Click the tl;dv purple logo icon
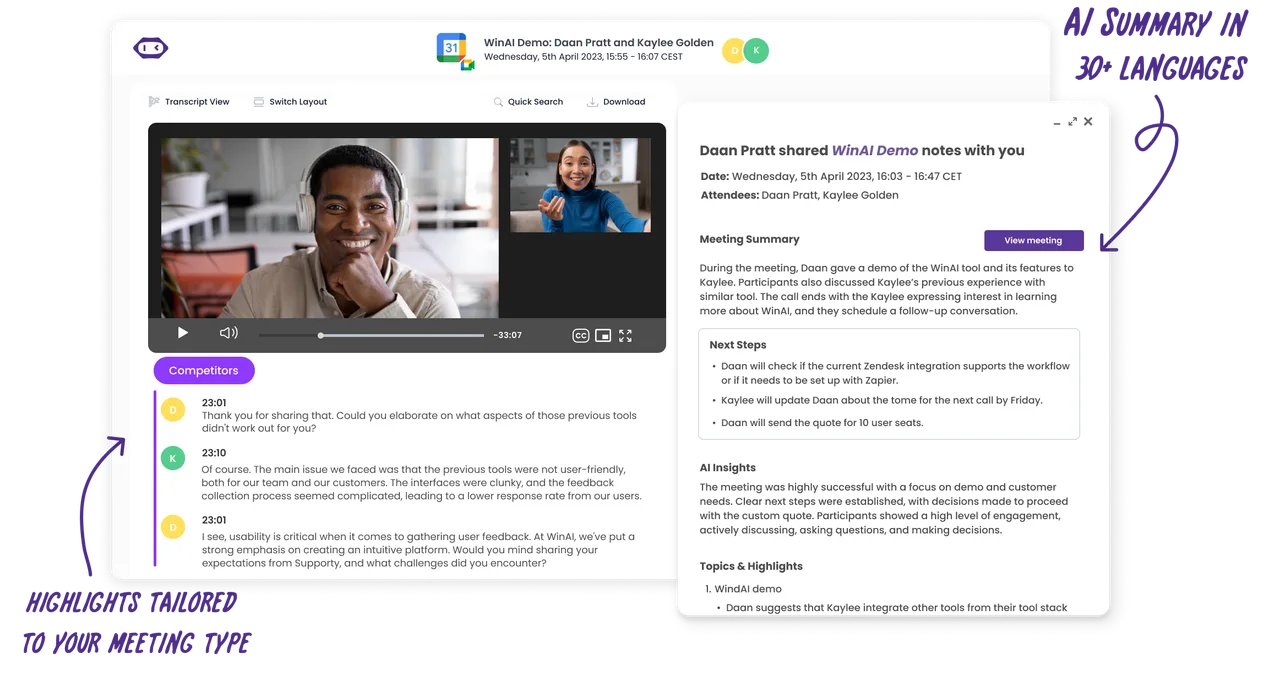 point(151,48)
